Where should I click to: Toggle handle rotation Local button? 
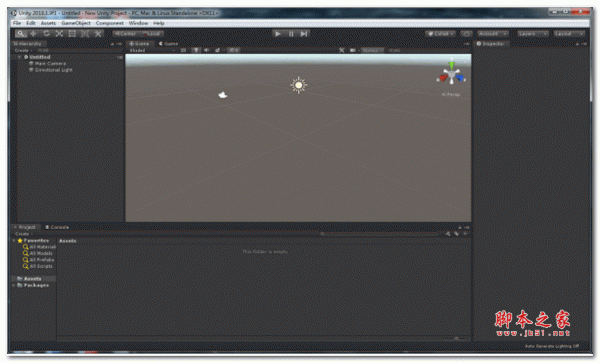(152, 34)
